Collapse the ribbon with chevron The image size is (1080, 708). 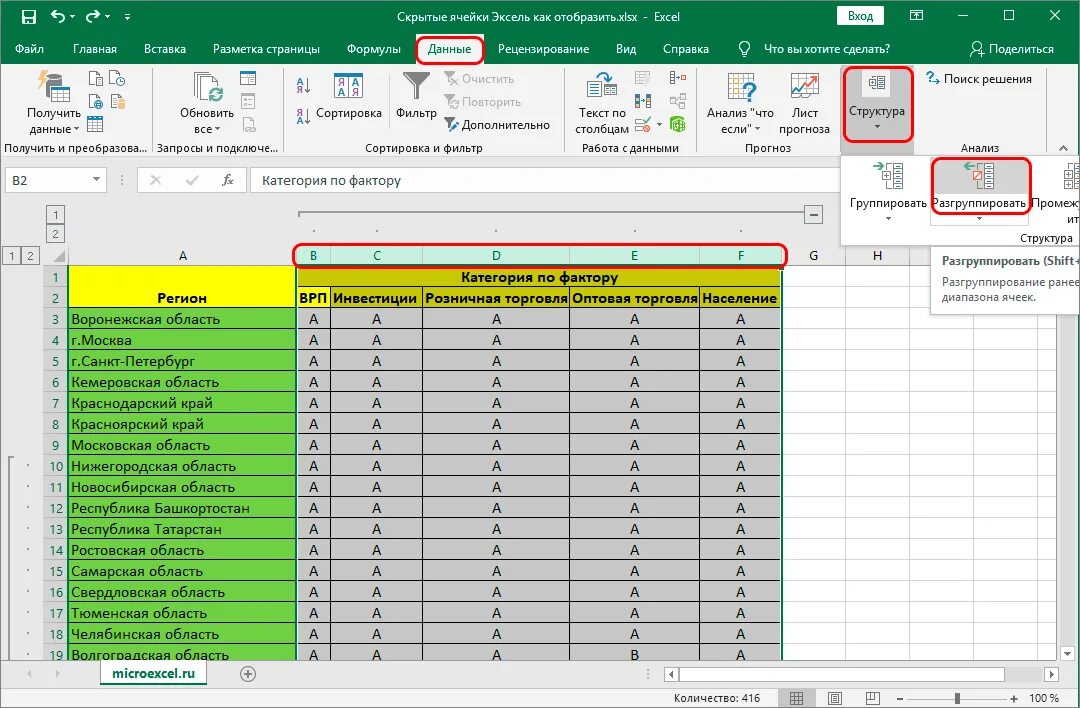point(1063,148)
